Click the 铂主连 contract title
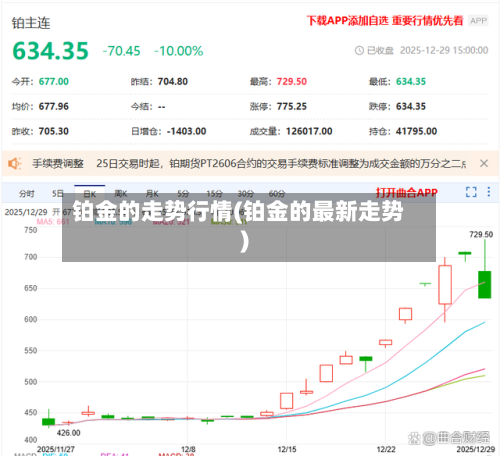The image size is (500, 456). click(31, 23)
